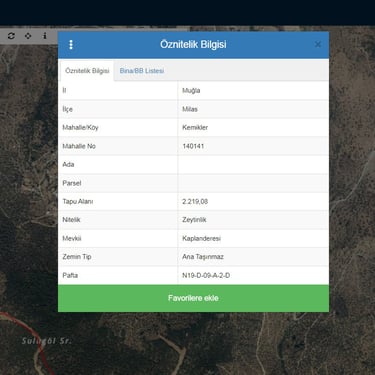Click the N19-D-09-A-2-D pafta value
Viewport: 375px width, 375px height.
point(206,275)
